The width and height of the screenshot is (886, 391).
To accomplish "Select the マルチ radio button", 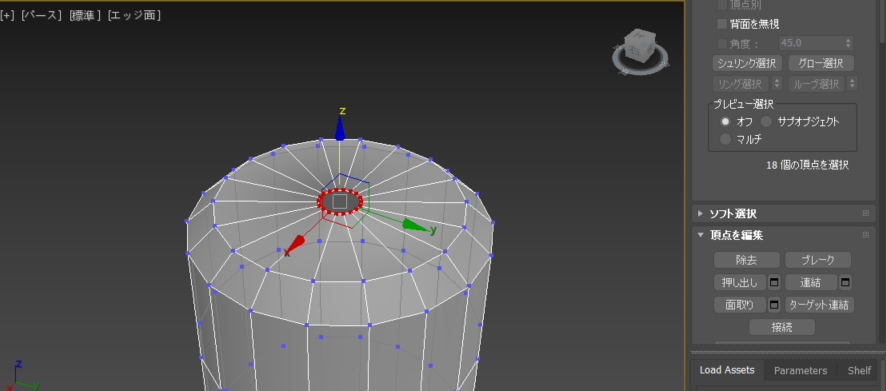I will click(x=726, y=139).
